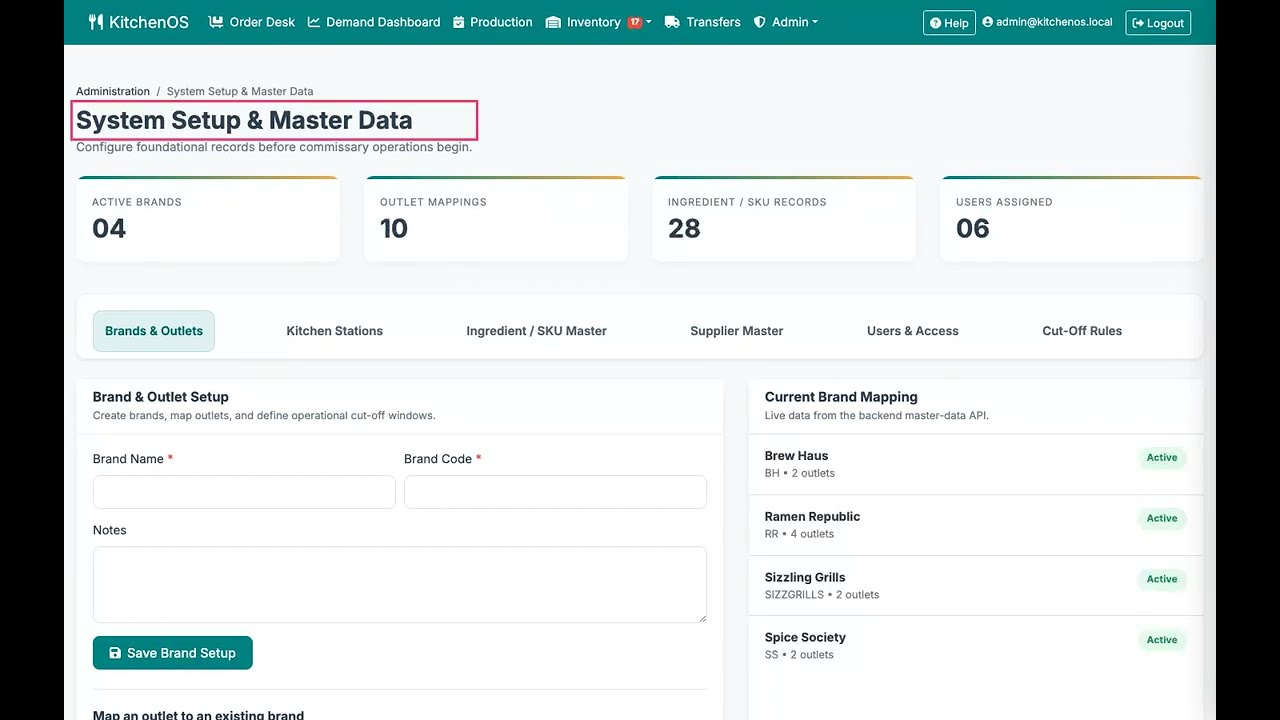Open Demand Dashboard menu item
This screenshot has height=720, width=1280.
pos(374,22)
